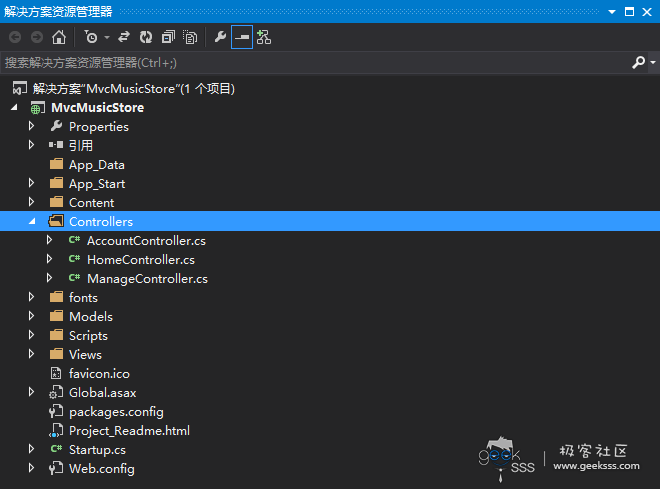Focus the Solution Explorer search box
660x489 pixels.
tap(314, 63)
